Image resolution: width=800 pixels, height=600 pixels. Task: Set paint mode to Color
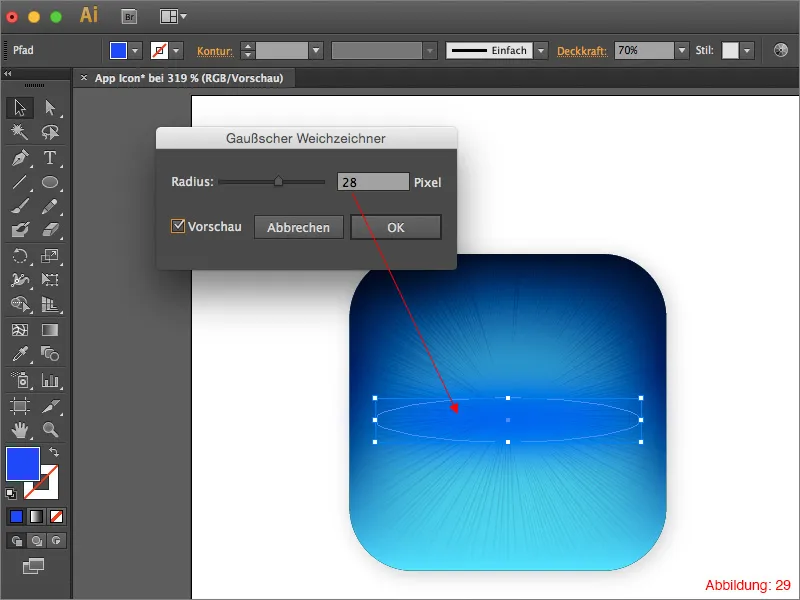pyautogui.click(x=16, y=516)
